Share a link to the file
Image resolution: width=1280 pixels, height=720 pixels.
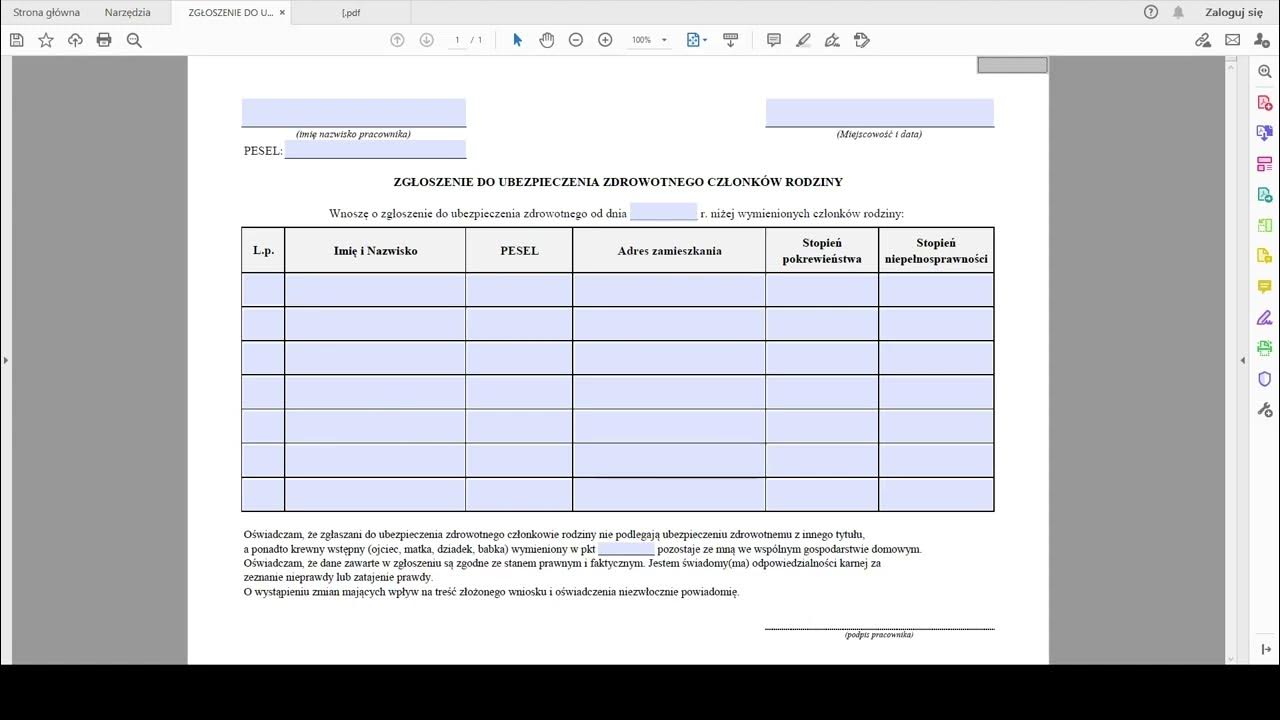tap(1203, 40)
